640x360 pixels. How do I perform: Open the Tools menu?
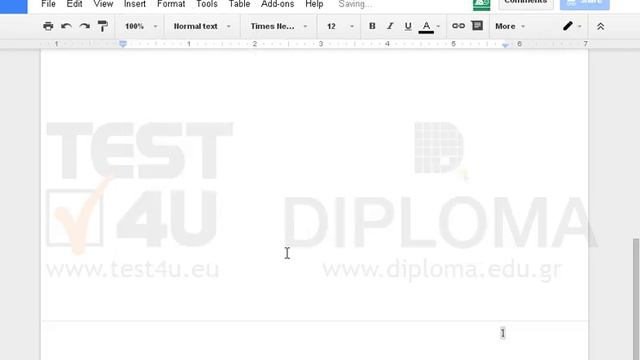pyautogui.click(x=207, y=4)
